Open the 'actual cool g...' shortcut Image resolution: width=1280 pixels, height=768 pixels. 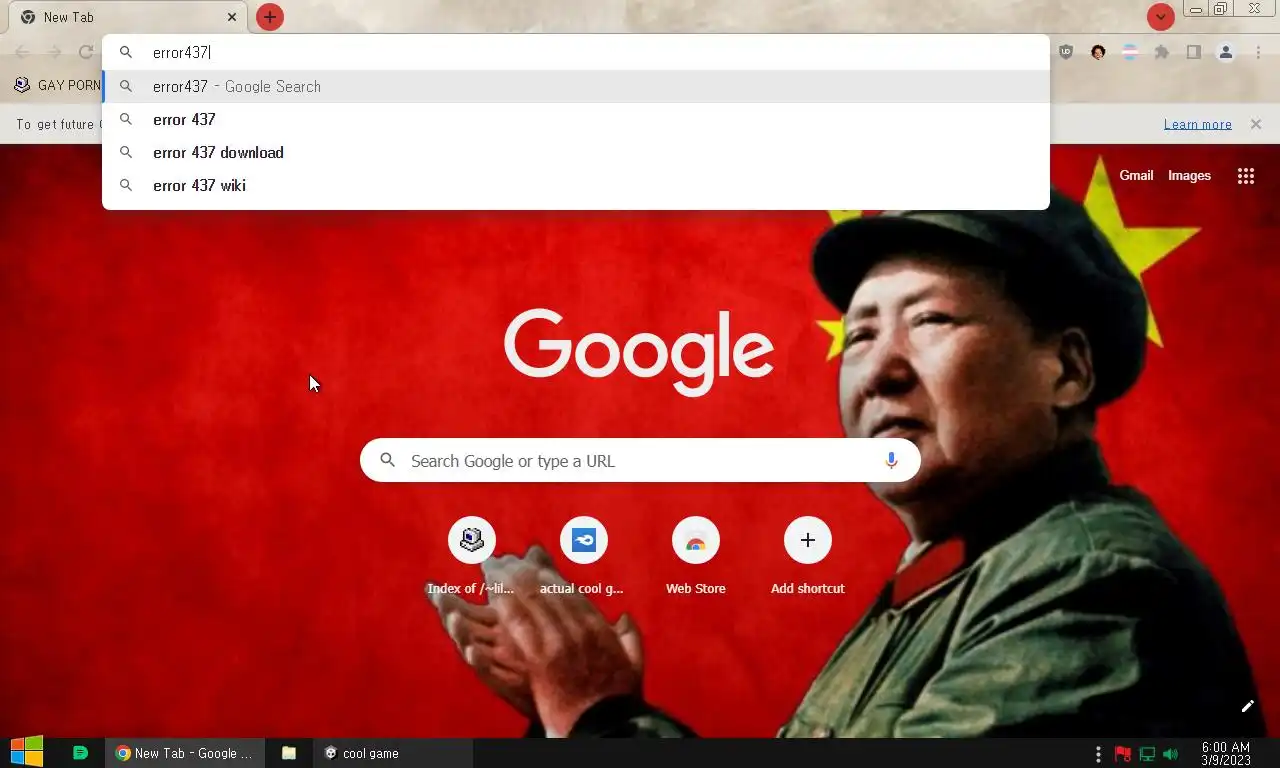point(583,556)
